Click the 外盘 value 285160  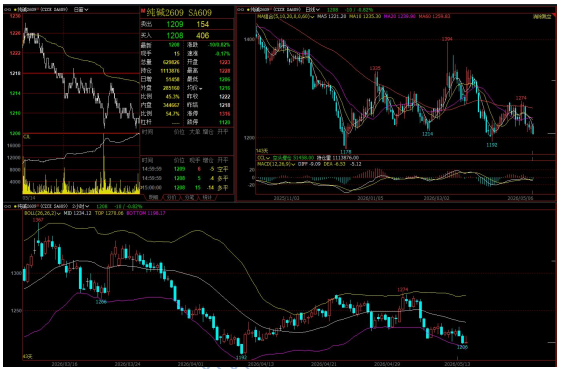171,88
